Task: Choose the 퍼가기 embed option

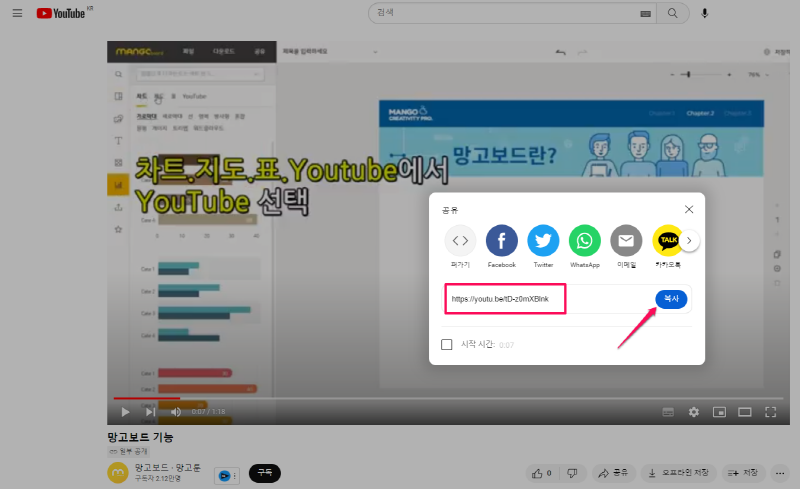Action: tap(460, 246)
